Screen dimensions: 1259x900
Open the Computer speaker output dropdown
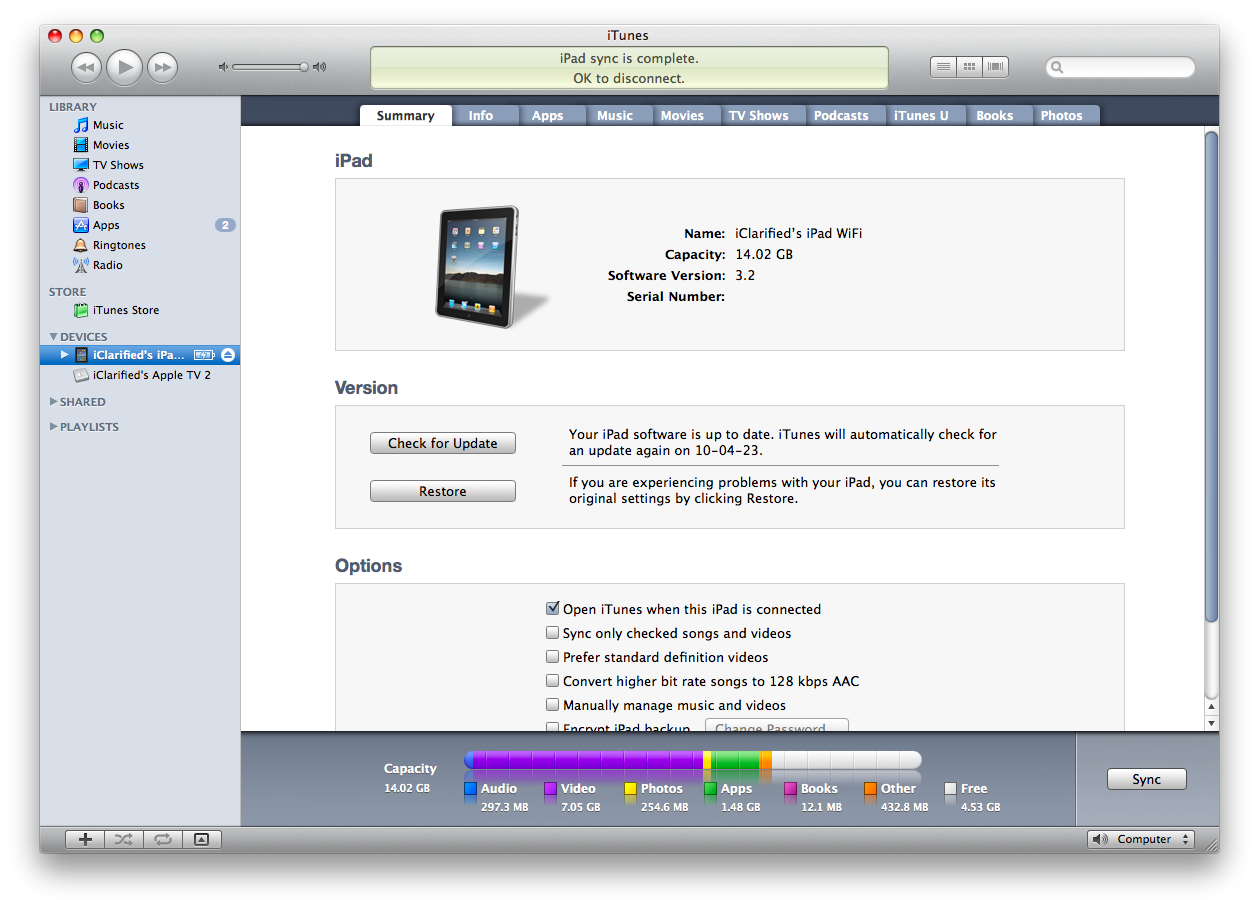click(x=1141, y=839)
